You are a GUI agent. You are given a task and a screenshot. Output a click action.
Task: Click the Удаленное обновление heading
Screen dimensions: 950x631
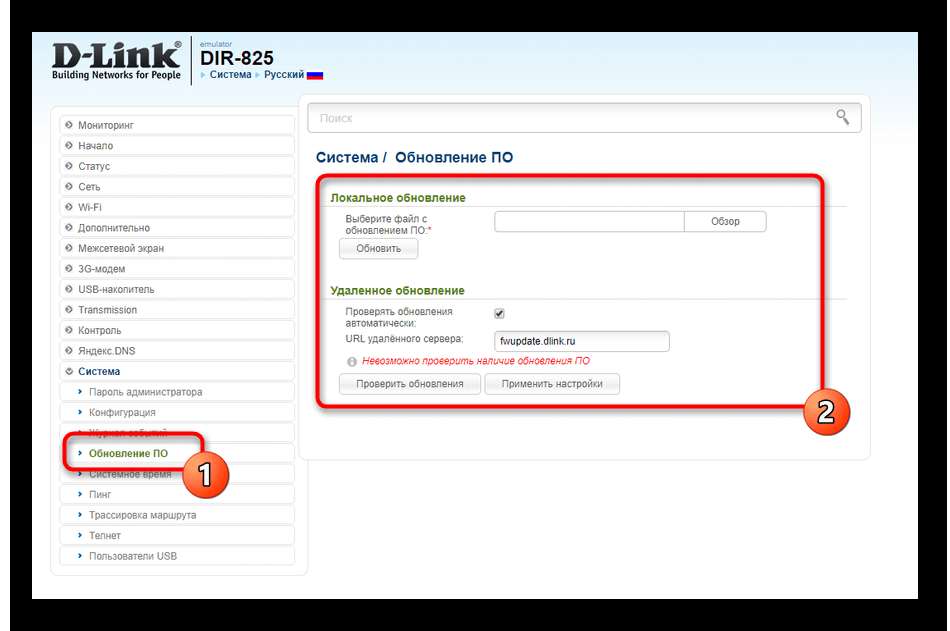[x=397, y=290]
